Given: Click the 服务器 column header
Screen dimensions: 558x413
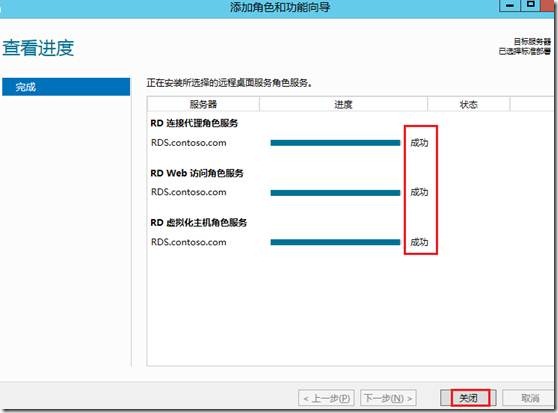Looking at the screenshot, I should pyautogui.click(x=203, y=104).
